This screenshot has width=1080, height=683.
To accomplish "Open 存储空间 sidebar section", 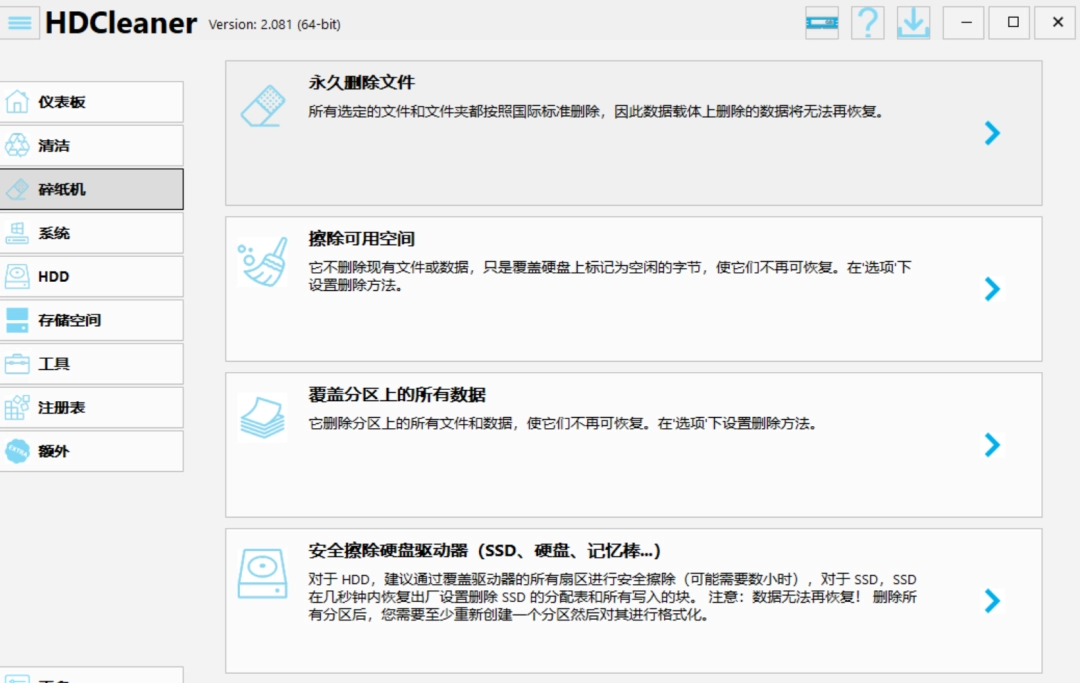I will click(92, 320).
